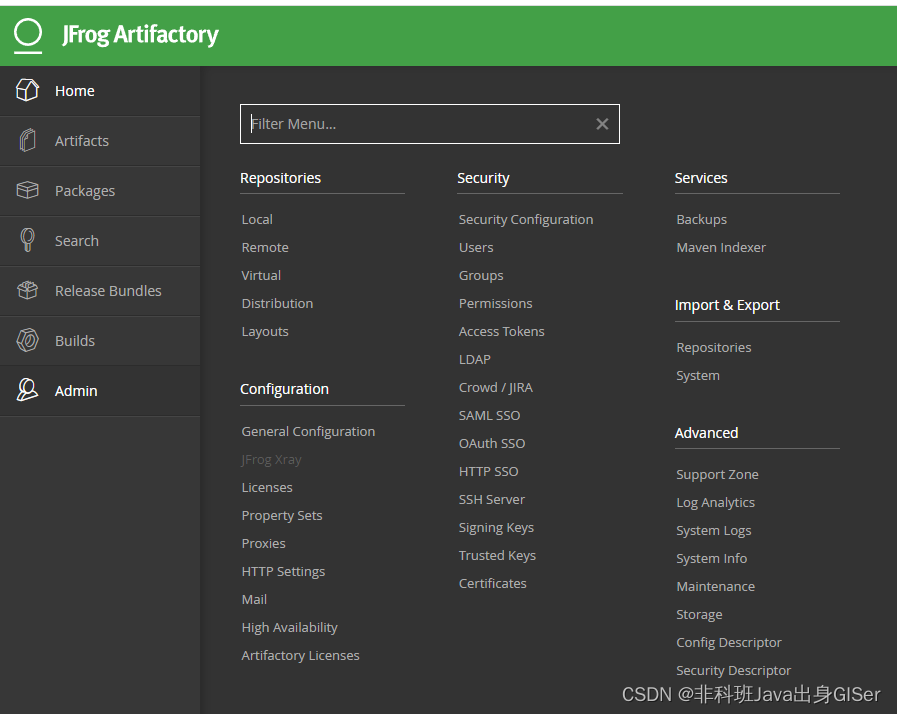Open Artifactory Licenses
The width and height of the screenshot is (897, 714).
click(300, 656)
